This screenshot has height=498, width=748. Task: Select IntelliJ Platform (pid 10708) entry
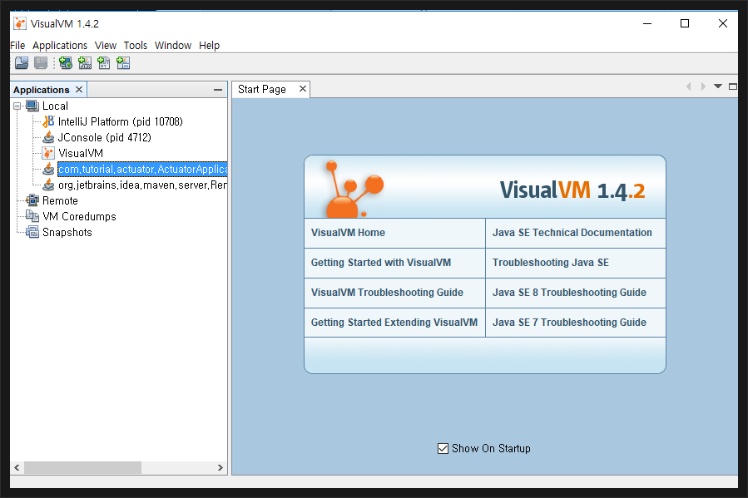120,122
